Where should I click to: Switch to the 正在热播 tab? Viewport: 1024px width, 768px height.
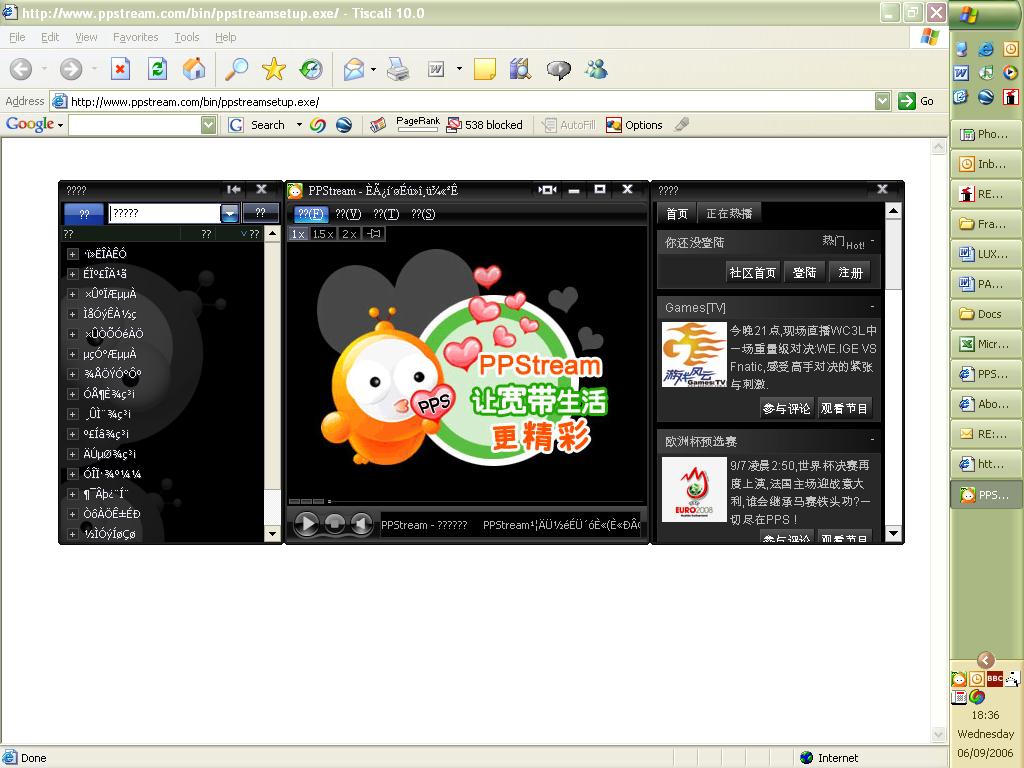(729, 213)
